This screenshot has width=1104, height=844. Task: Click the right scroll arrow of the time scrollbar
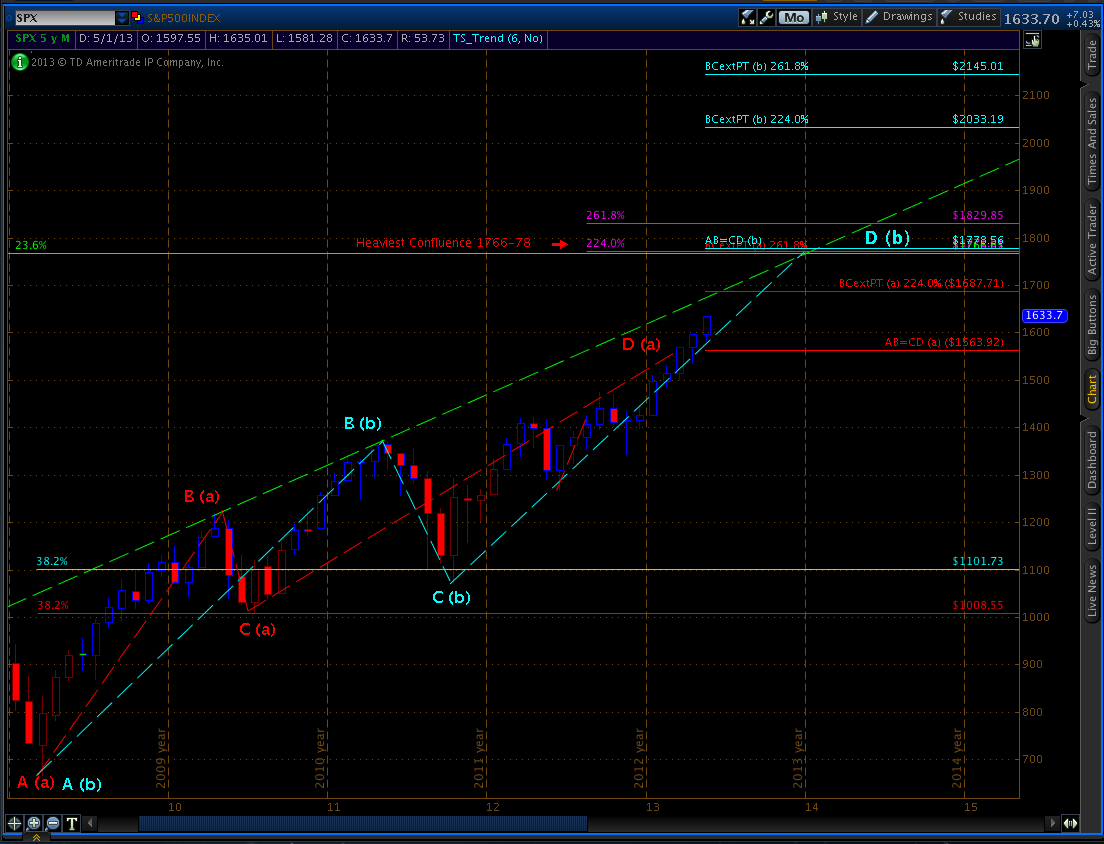pyautogui.click(x=1053, y=823)
